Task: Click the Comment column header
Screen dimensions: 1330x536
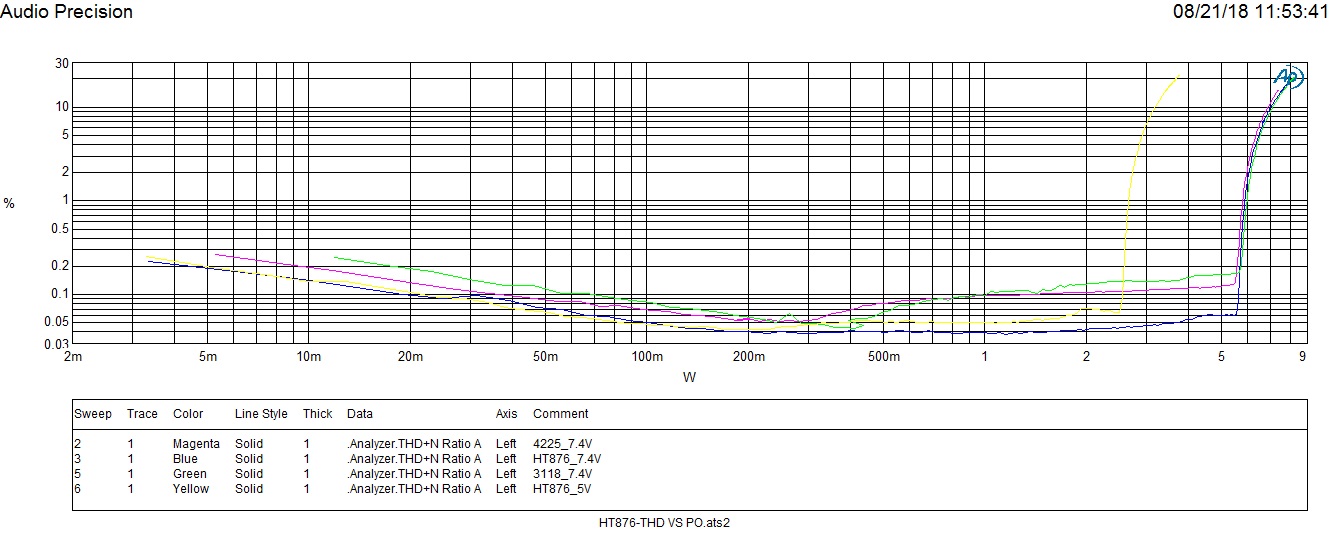Action: pyautogui.click(x=560, y=414)
